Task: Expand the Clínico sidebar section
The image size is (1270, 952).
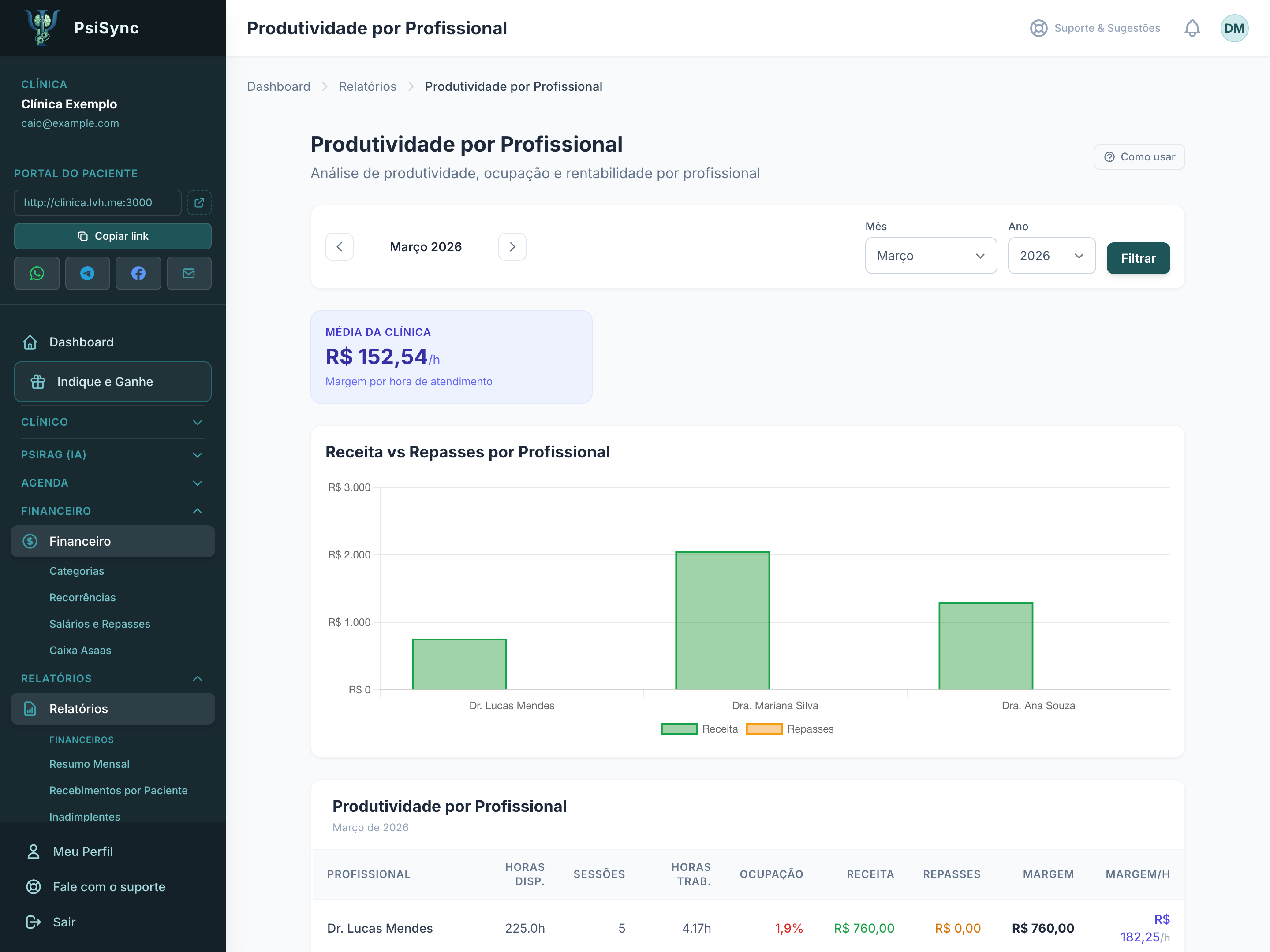Action: (112, 422)
